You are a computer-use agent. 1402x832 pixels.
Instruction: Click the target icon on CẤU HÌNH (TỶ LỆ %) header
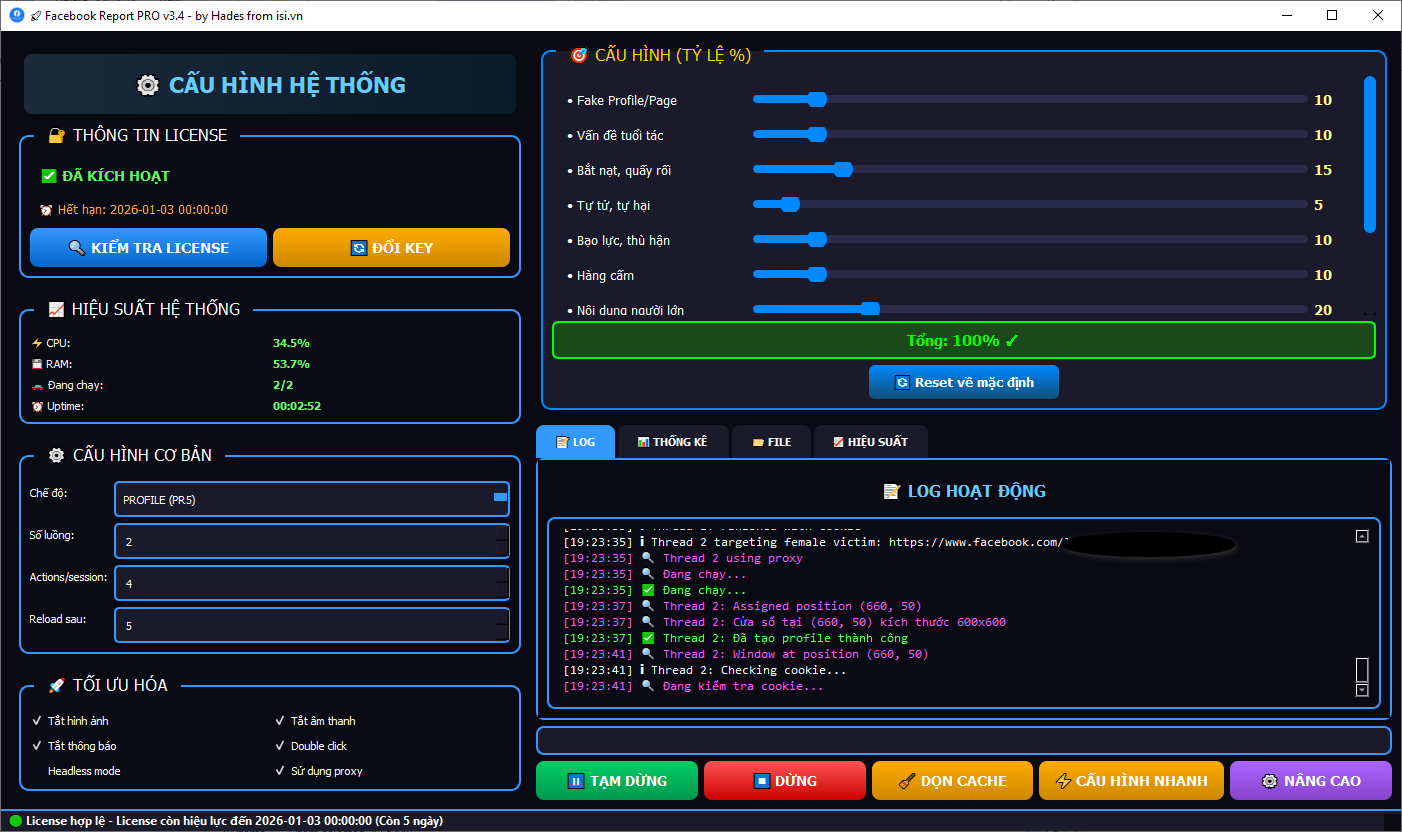pos(578,56)
